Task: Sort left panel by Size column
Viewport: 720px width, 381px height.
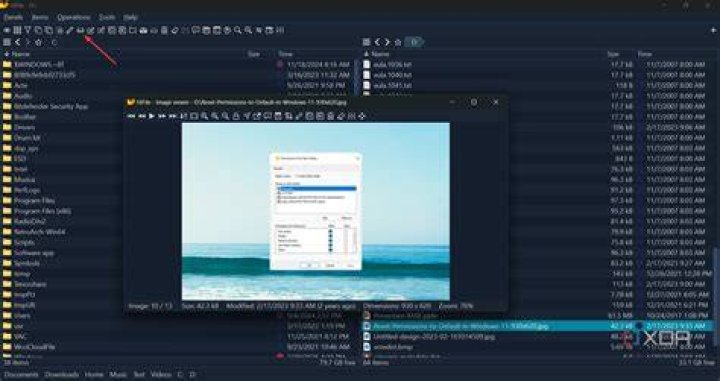Action: point(254,54)
